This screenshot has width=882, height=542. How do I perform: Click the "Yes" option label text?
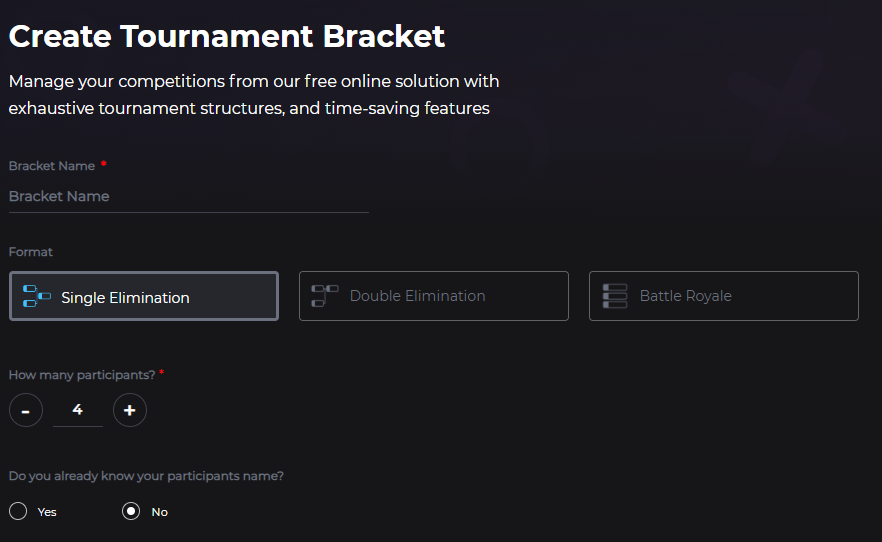point(47,512)
